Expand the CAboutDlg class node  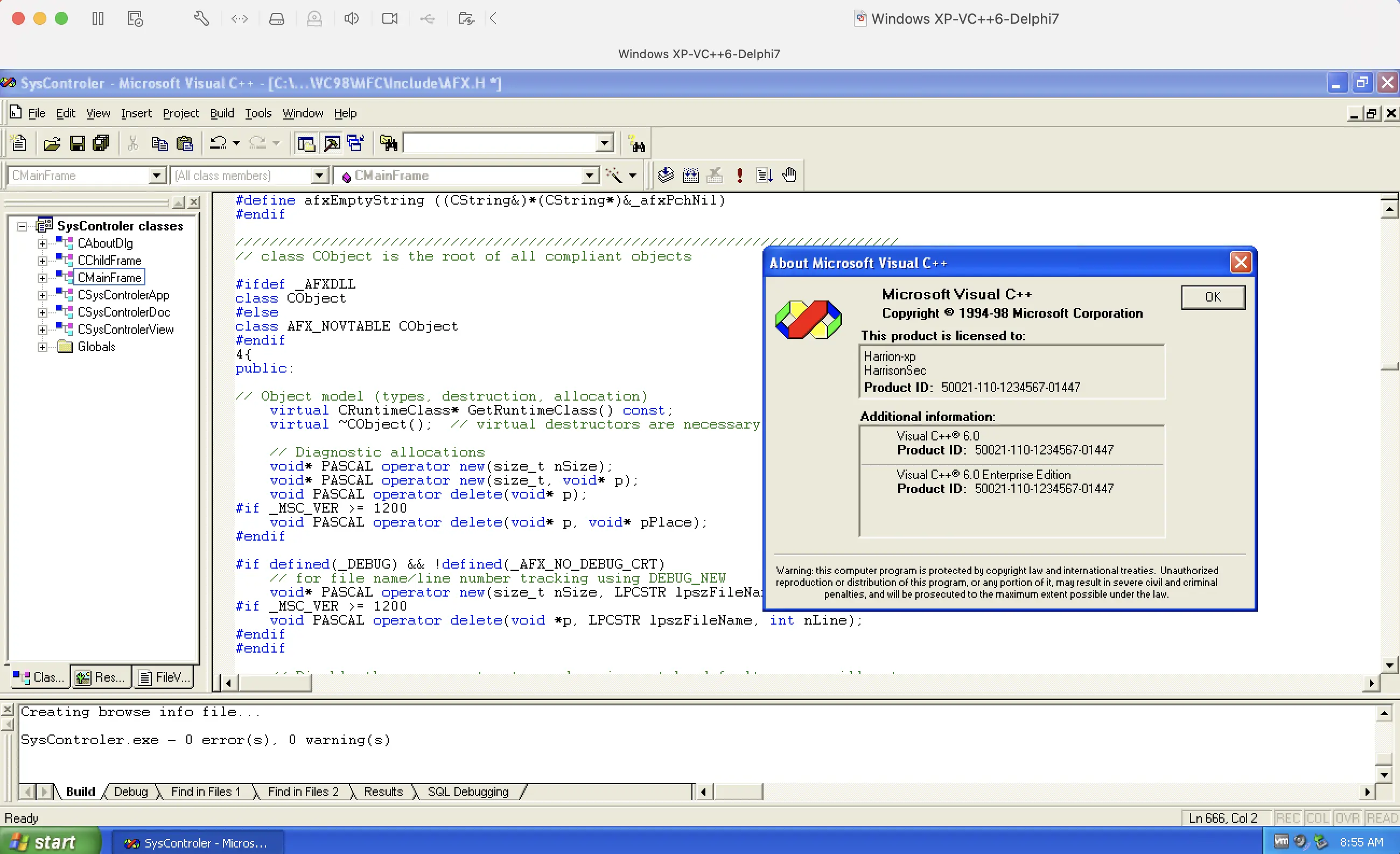point(43,244)
